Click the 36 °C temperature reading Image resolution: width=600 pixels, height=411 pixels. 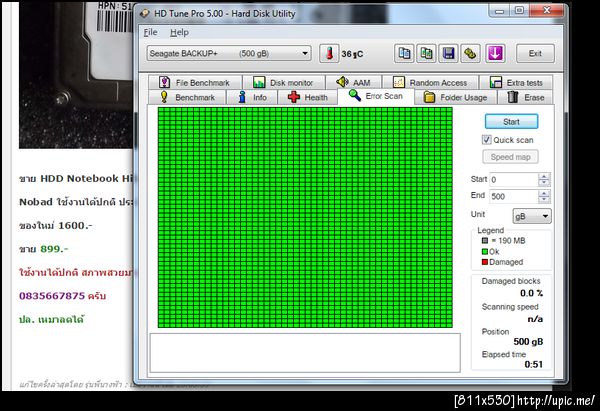pyautogui.click(x=352, y=54)
